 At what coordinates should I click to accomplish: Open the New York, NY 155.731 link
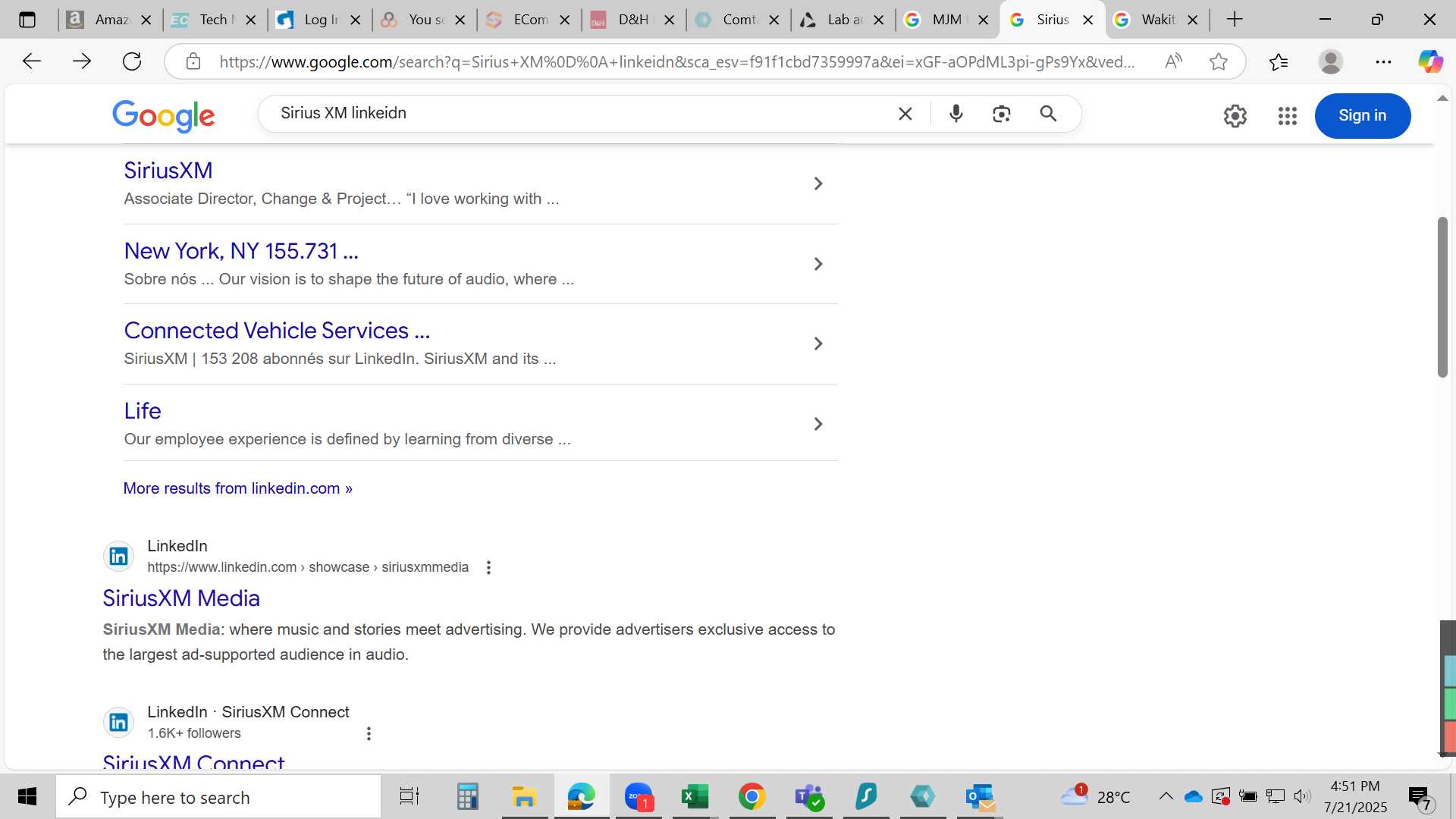click(241, 251)
